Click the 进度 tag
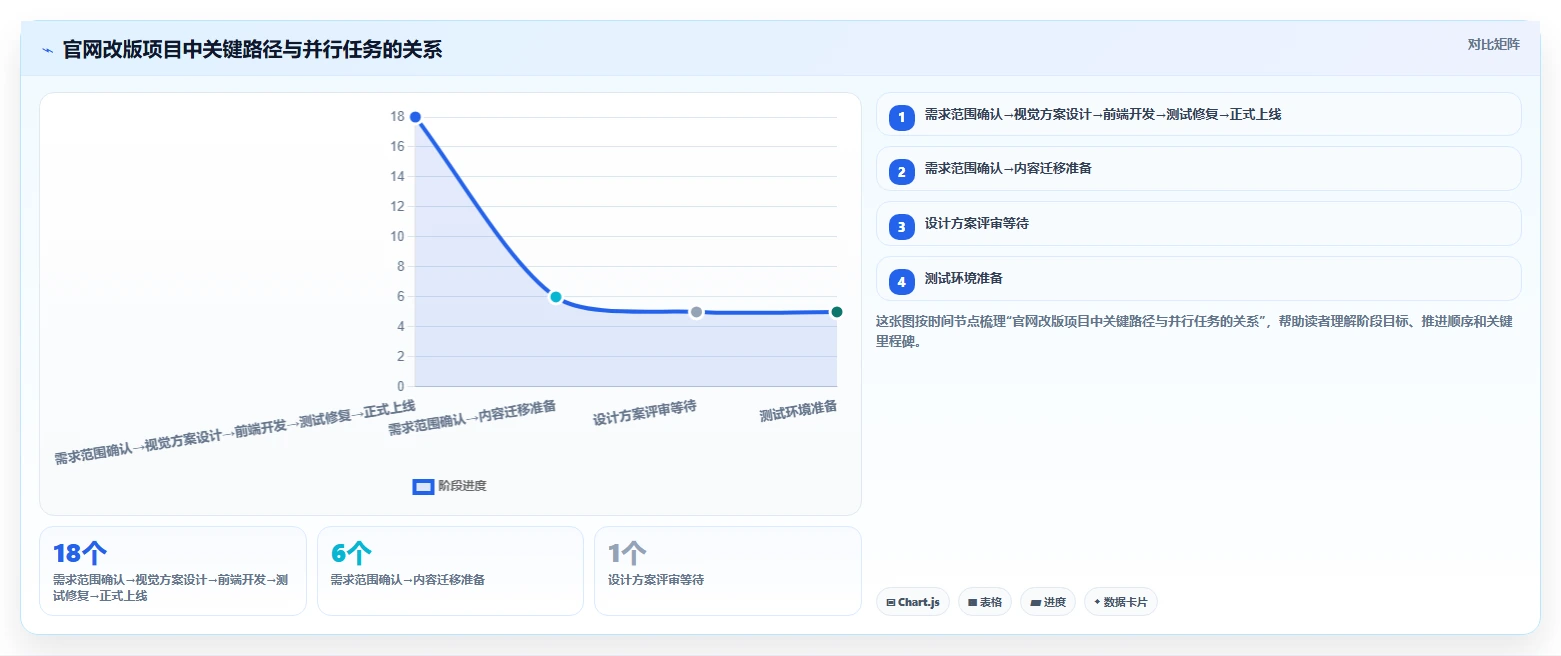The image size is (1561, 656). (1048, 602)
